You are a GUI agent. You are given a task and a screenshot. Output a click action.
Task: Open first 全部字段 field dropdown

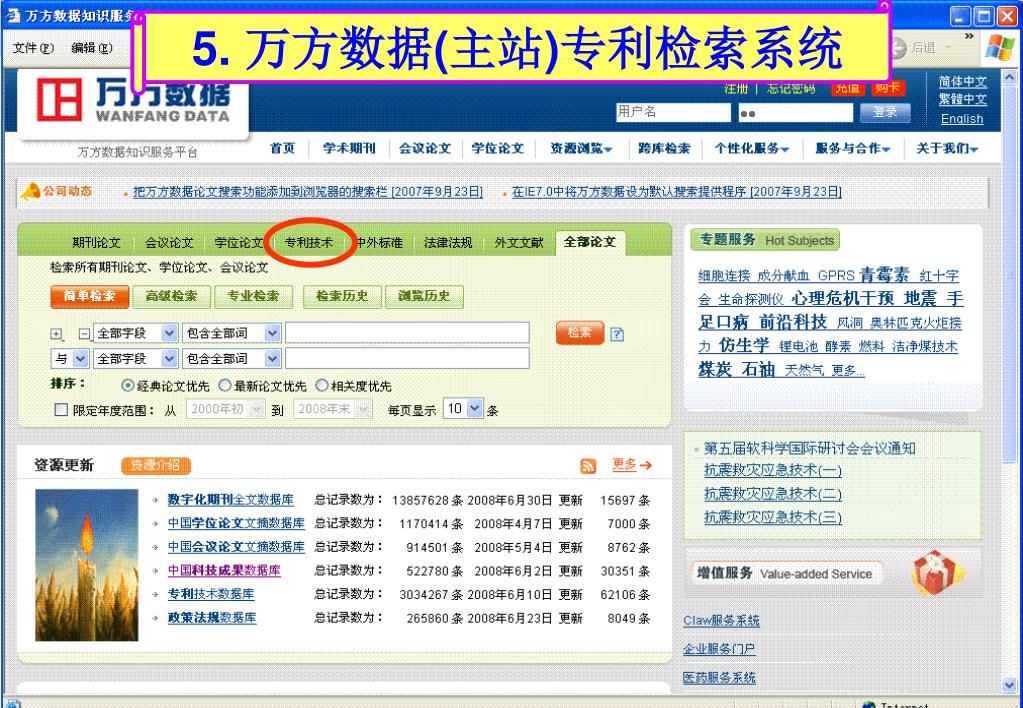[136, 333]
